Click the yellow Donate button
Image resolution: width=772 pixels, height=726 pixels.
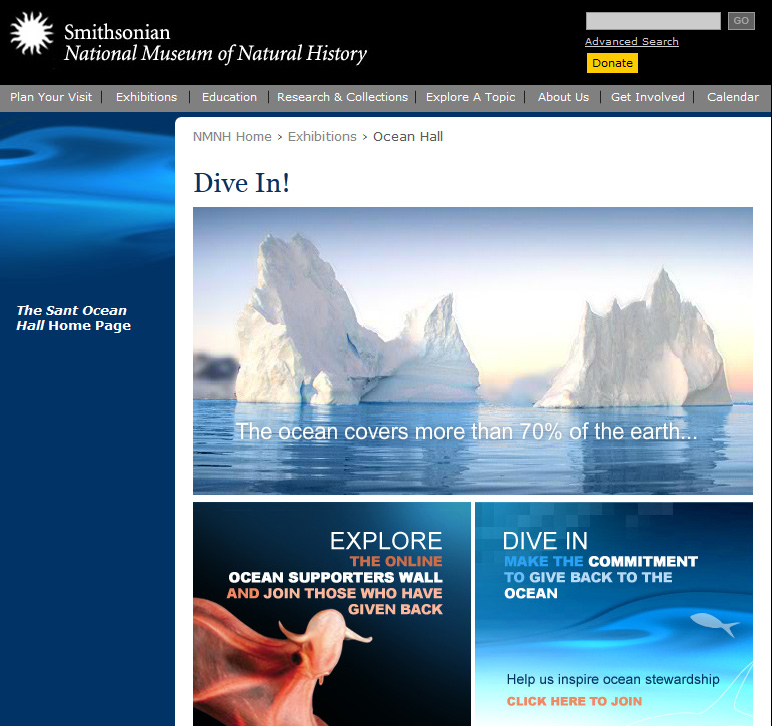click(612, 63)
